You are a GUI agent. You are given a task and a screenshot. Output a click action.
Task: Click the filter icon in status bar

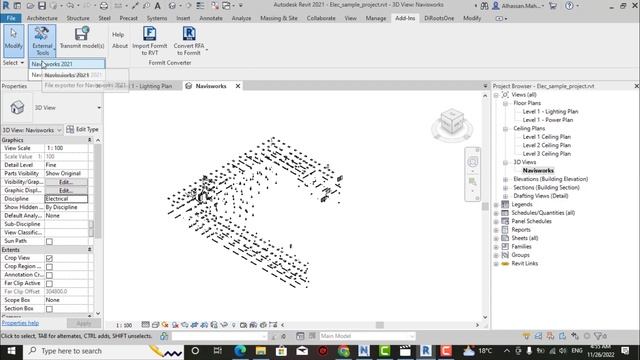(598, 336)
